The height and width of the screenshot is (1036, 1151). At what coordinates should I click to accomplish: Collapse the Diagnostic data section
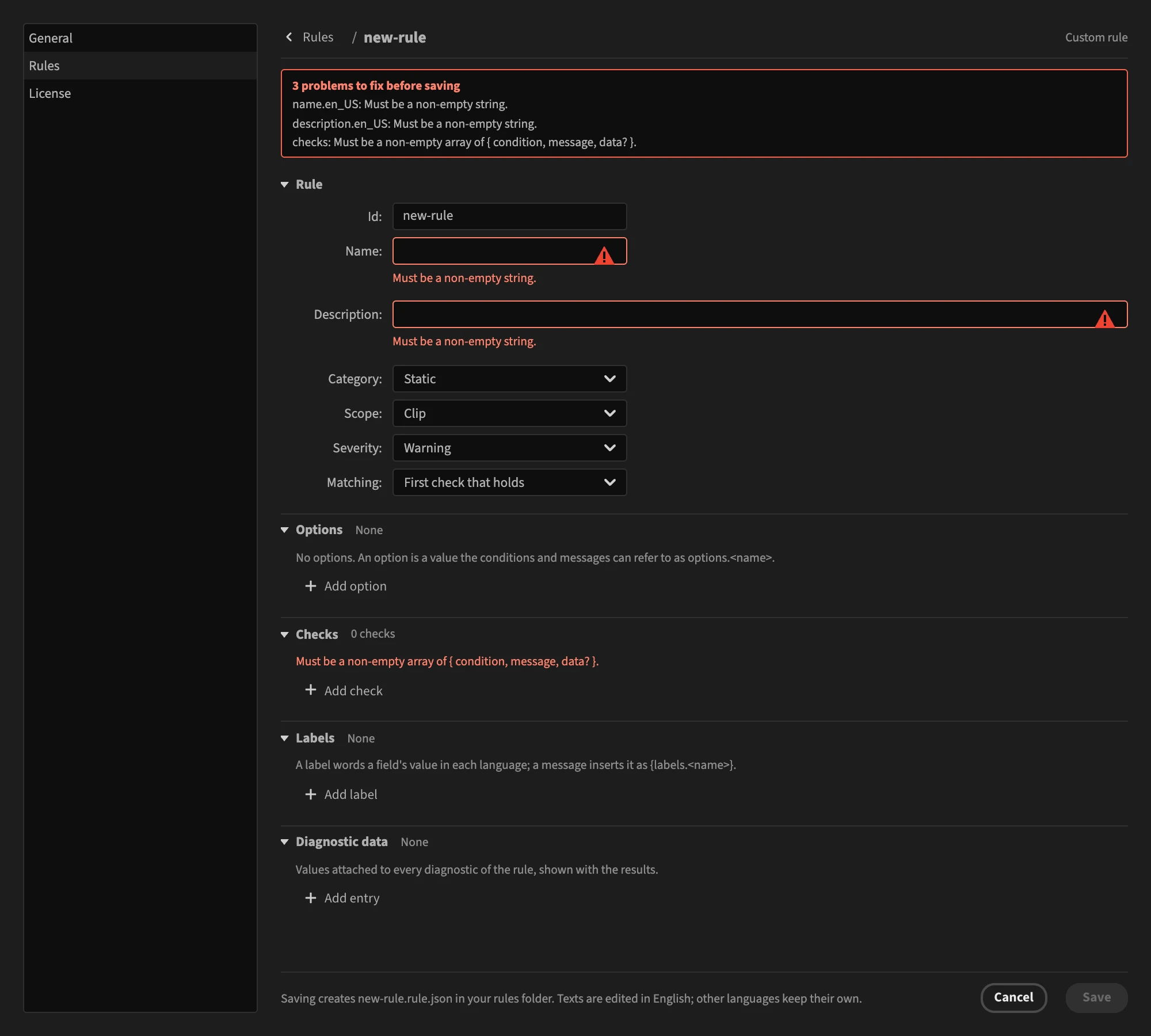click(284, 842)
